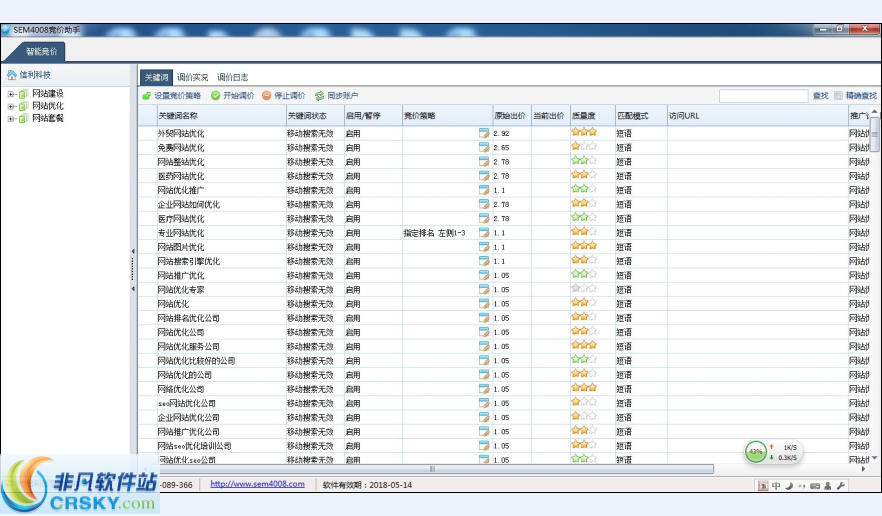Click the folder icon of 网站套餐
The height and width of the screenshot is (516, 882).
(23, 119)
